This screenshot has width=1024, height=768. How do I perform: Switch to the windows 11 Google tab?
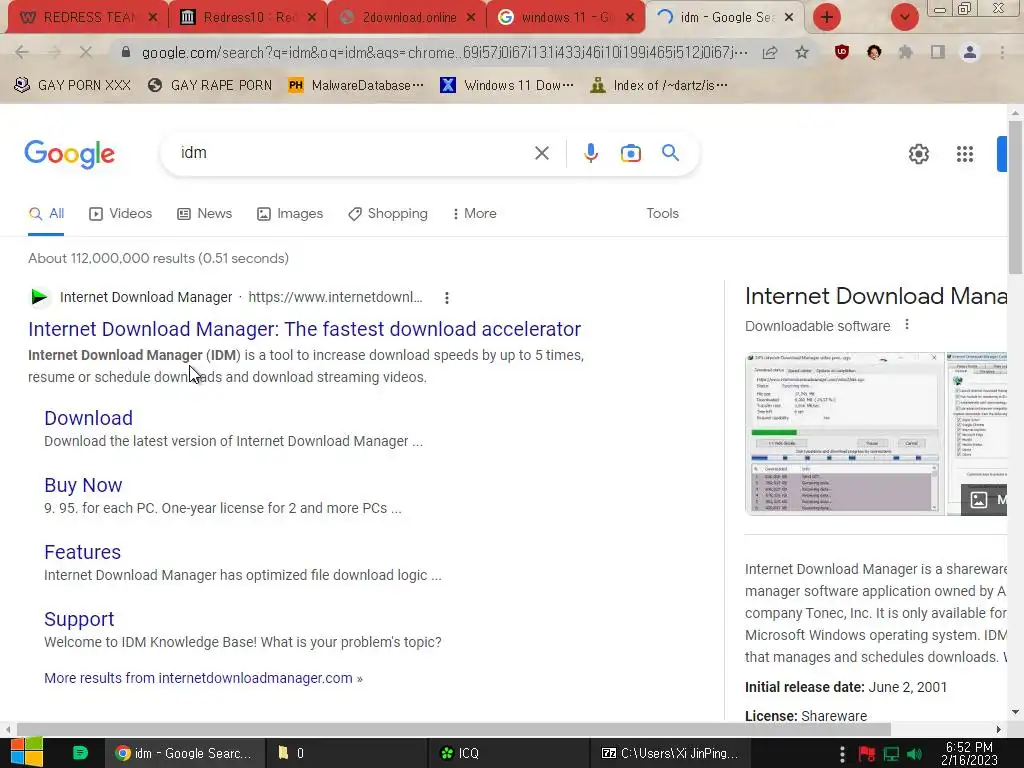click(566, 18)
